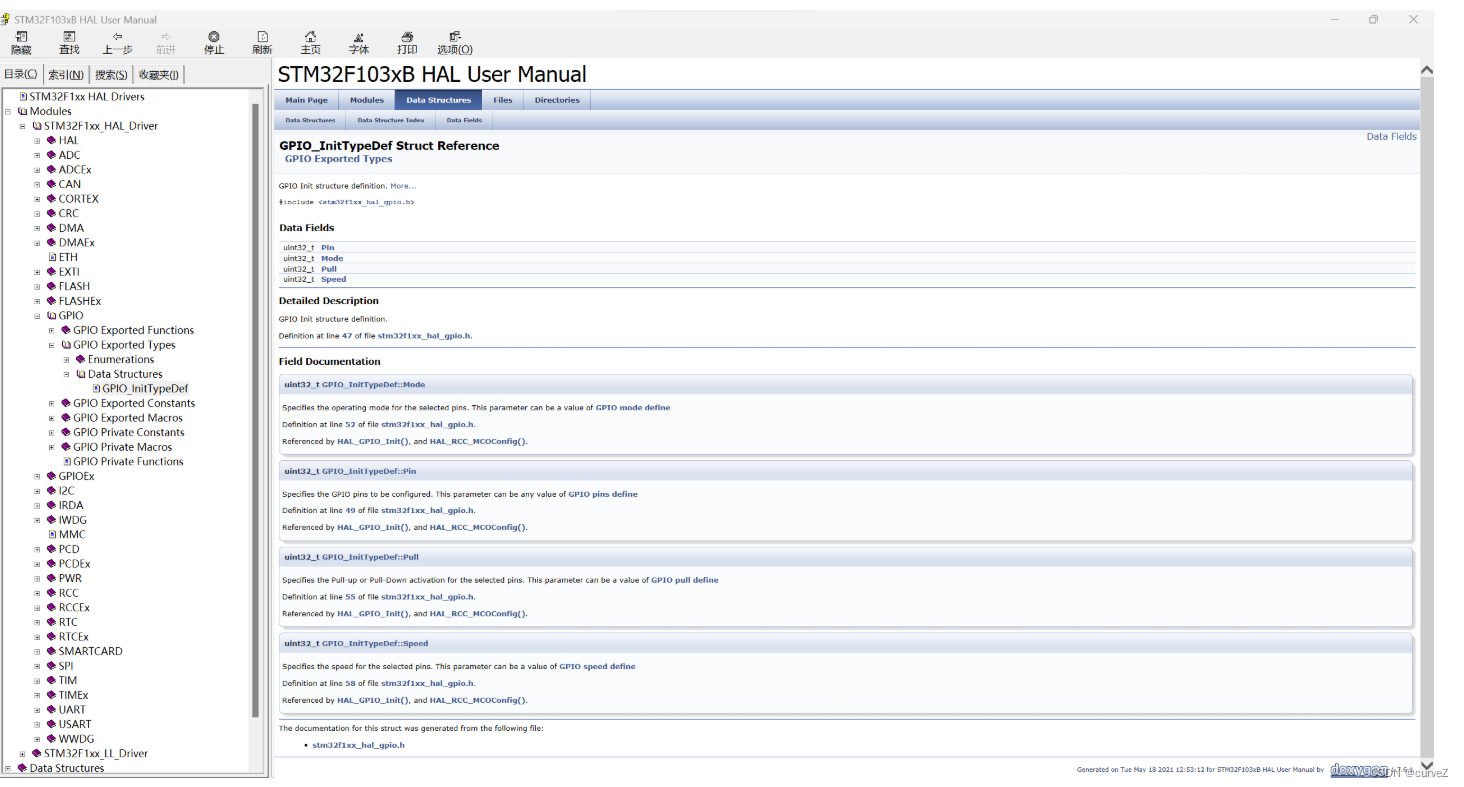Open the Directories navigation tab

(557, 100)
